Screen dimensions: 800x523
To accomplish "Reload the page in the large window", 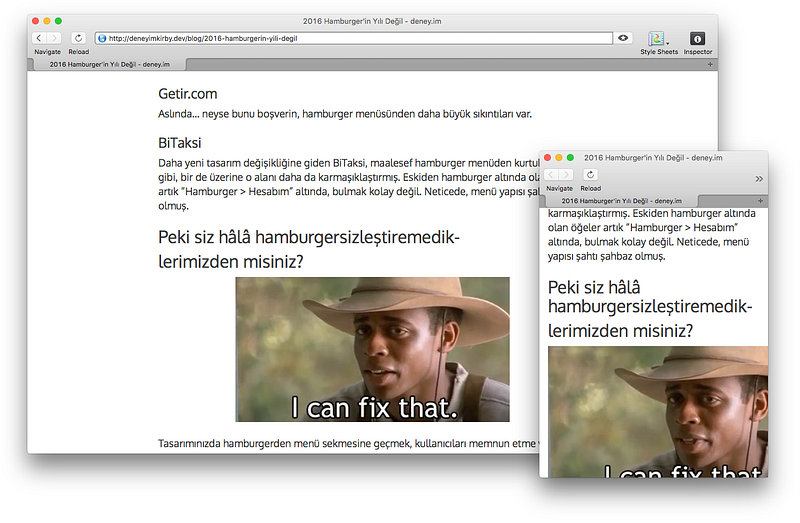I will coord(78,38).
